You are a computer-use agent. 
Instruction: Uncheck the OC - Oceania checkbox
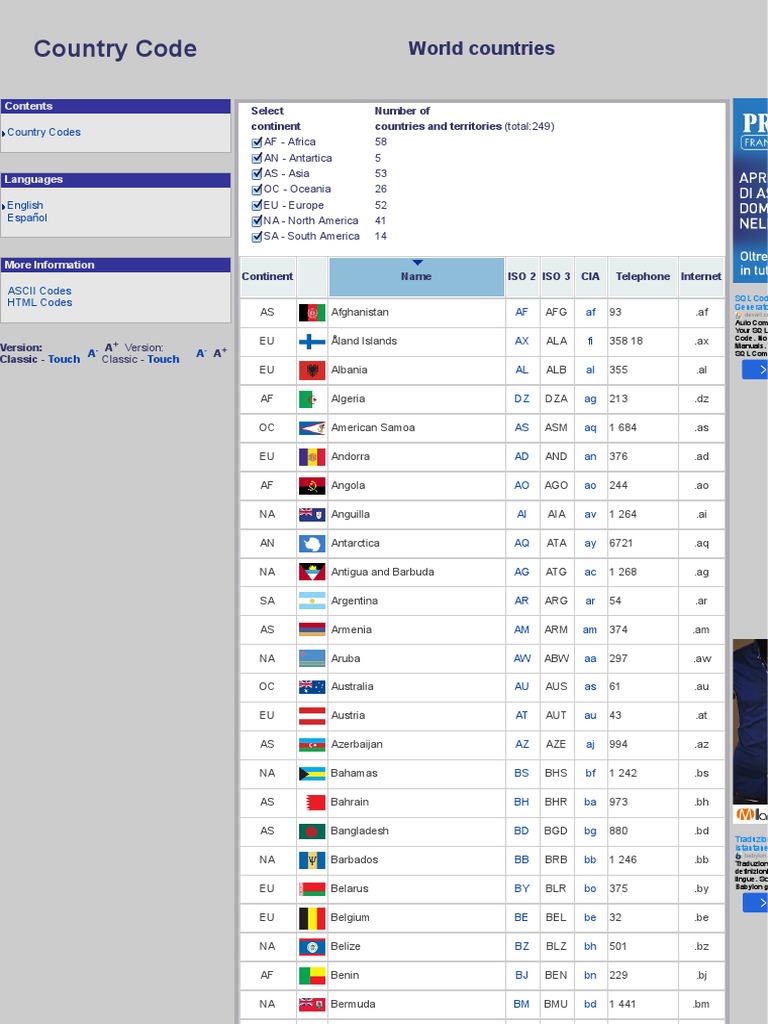pyautogui.click(x=257, y=189)
